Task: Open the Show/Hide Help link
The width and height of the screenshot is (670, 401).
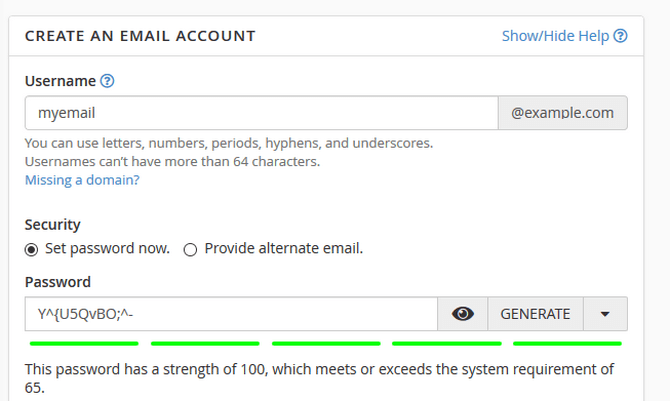Action: pyautogui.click(x=555, y=36)
